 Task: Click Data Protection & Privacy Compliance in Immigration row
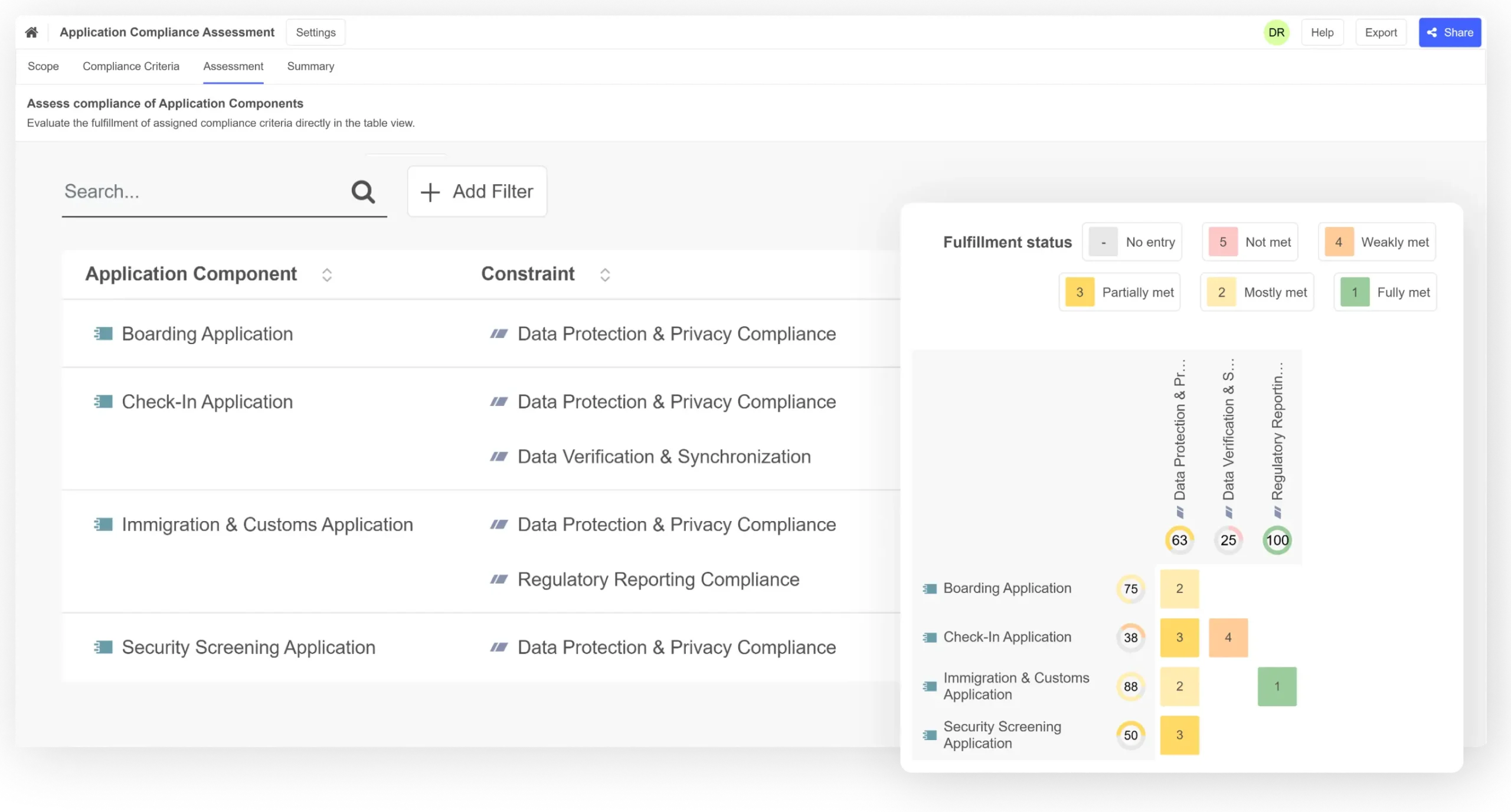pyautogui.click(x=676, y=525)
